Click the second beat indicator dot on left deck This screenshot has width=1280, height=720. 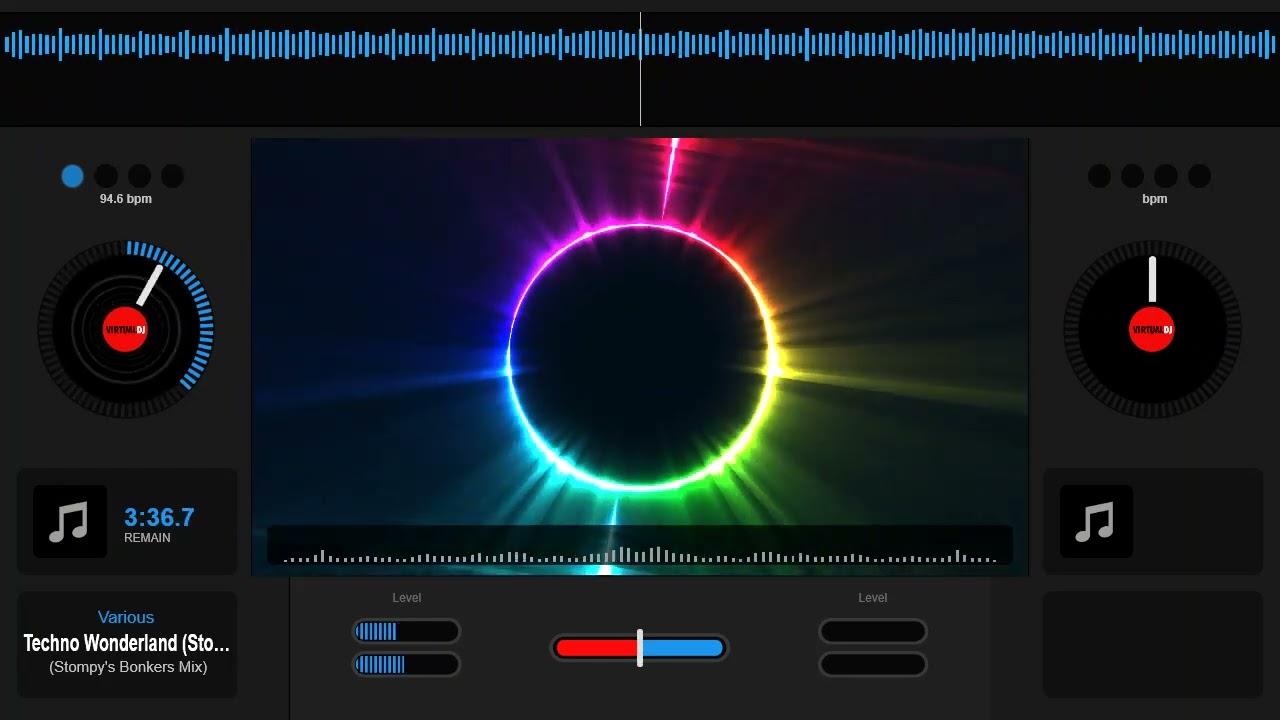pyautogui.click(x=106, y=176)
